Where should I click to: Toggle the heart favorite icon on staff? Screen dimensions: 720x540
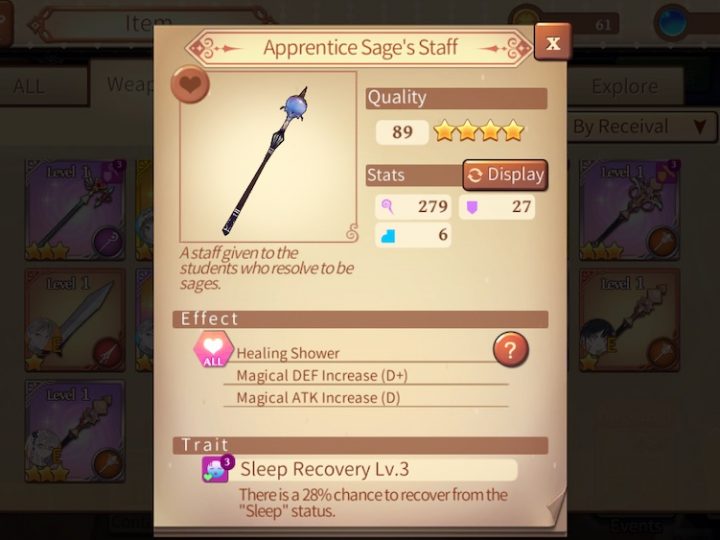(x=190, y=84)
